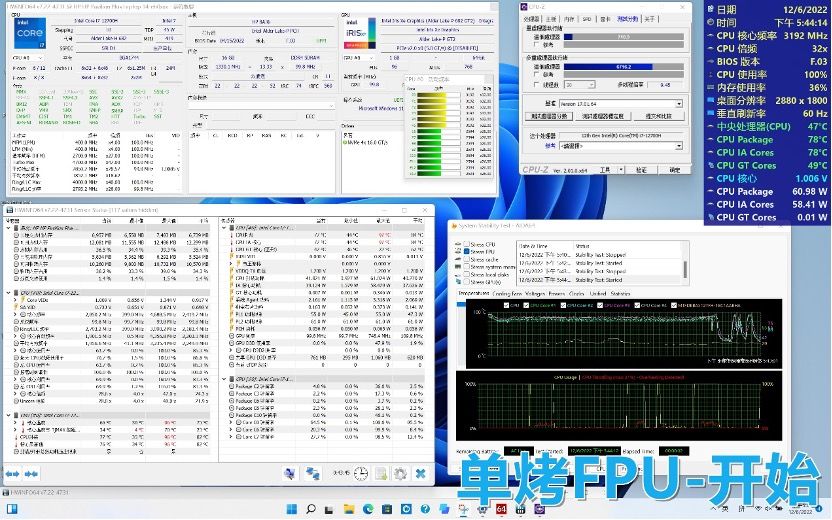The width and height of the screenshot is (832, 520).
Task: Click the expand-all arrows icon in HWiNFO sensor toolbar
Action: click(x=13, y=473)
